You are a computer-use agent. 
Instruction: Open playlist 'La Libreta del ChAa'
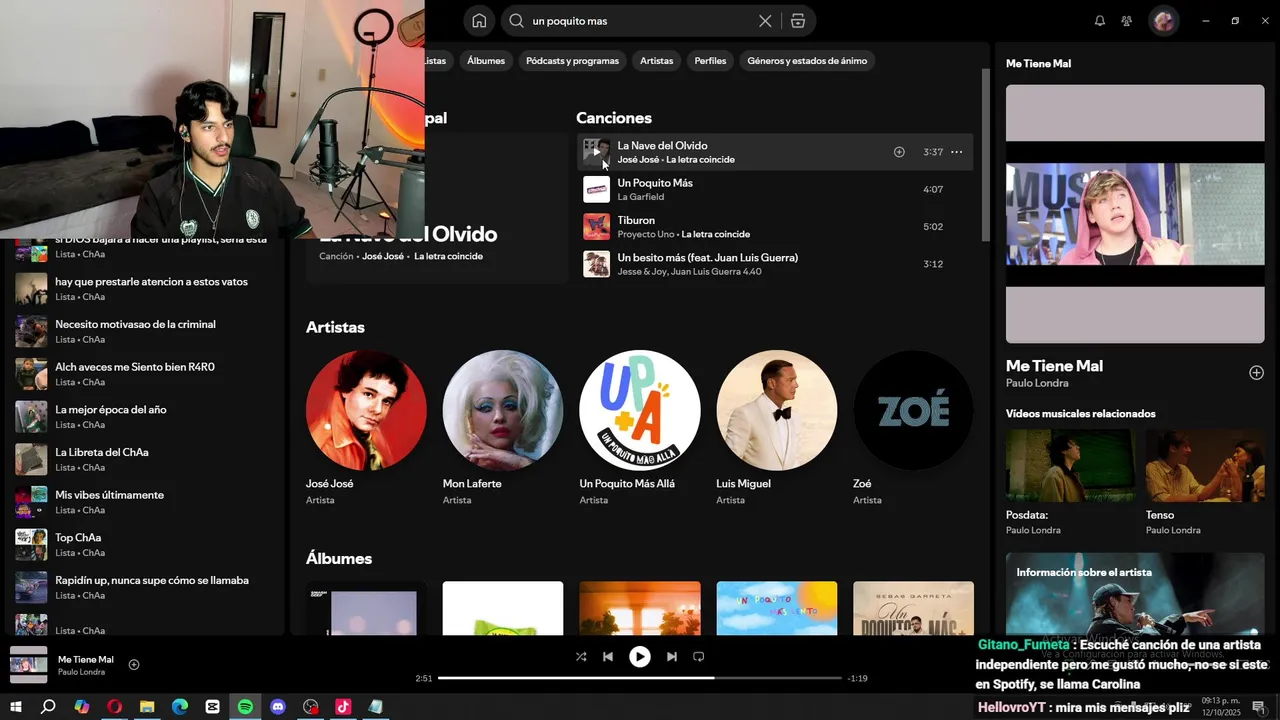click(x=145, y=459)
